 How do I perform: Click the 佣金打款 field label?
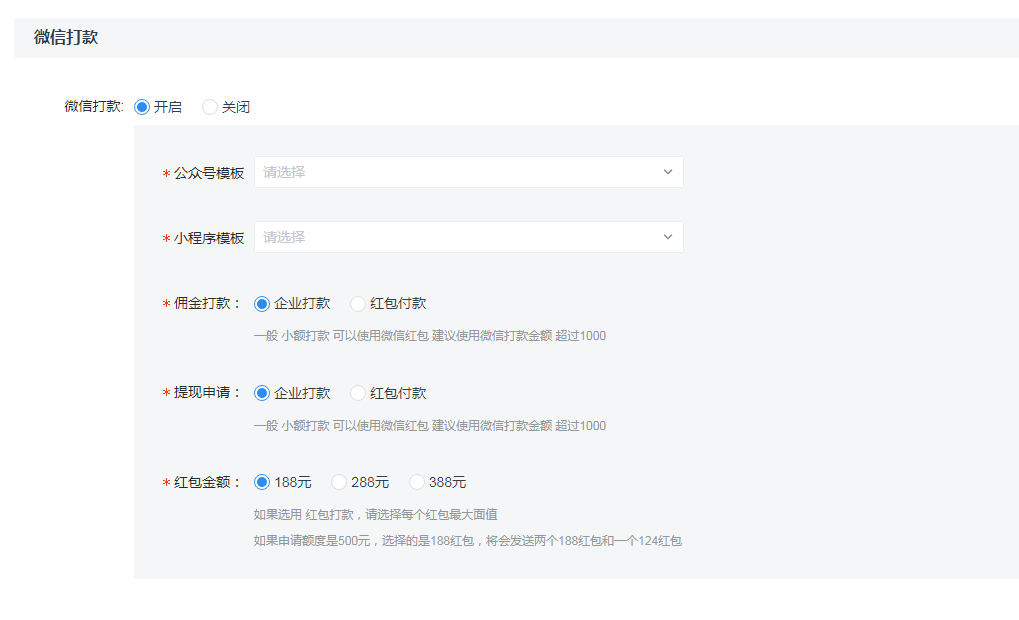(207, 303)
